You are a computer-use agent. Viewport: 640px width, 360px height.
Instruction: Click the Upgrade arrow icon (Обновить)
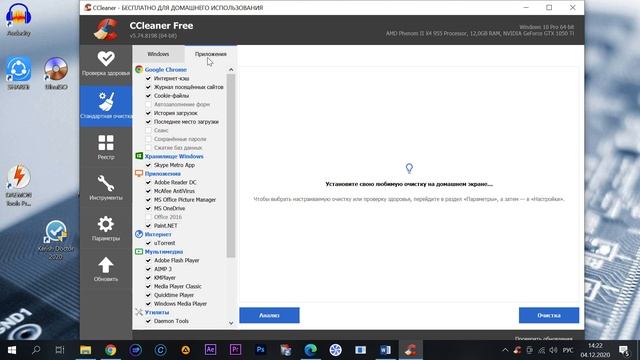106,264
